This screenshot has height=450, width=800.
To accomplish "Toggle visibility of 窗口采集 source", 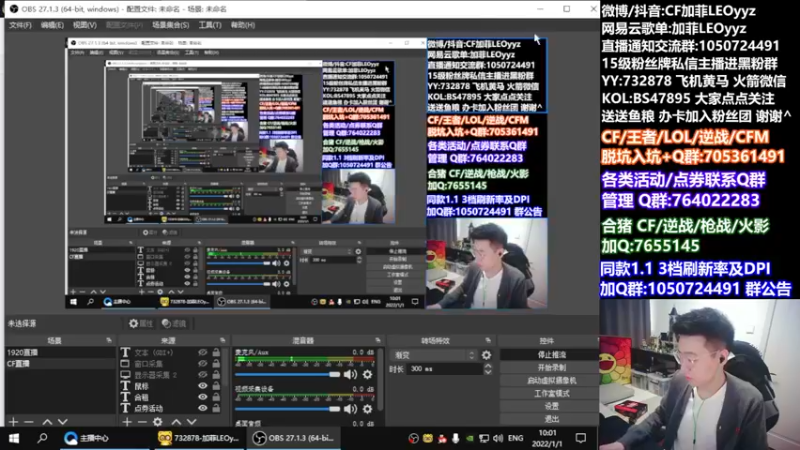I will 203,363.
